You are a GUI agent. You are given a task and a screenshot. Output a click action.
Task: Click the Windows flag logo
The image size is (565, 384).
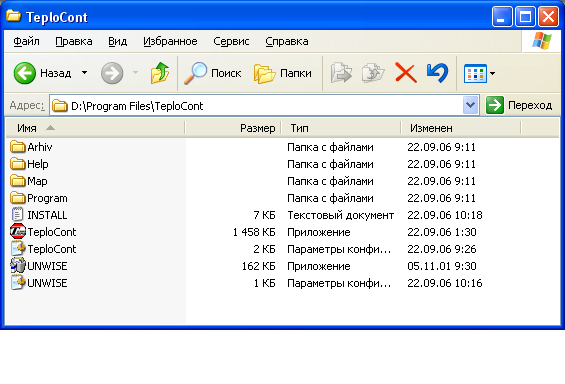click(x=542, y=41)
